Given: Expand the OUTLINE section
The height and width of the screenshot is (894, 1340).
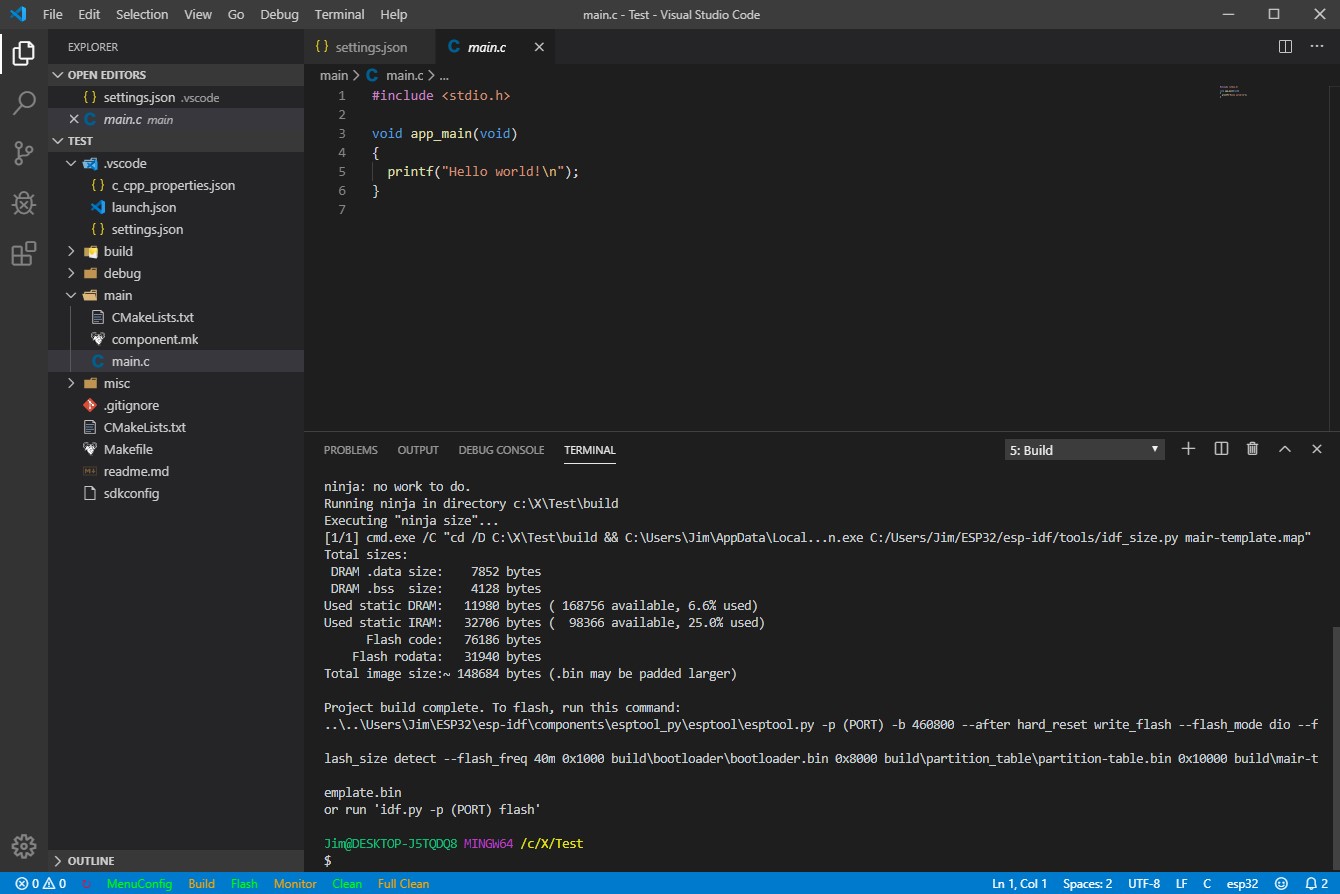Looking at the screenshot, I should tap(176, 860).
